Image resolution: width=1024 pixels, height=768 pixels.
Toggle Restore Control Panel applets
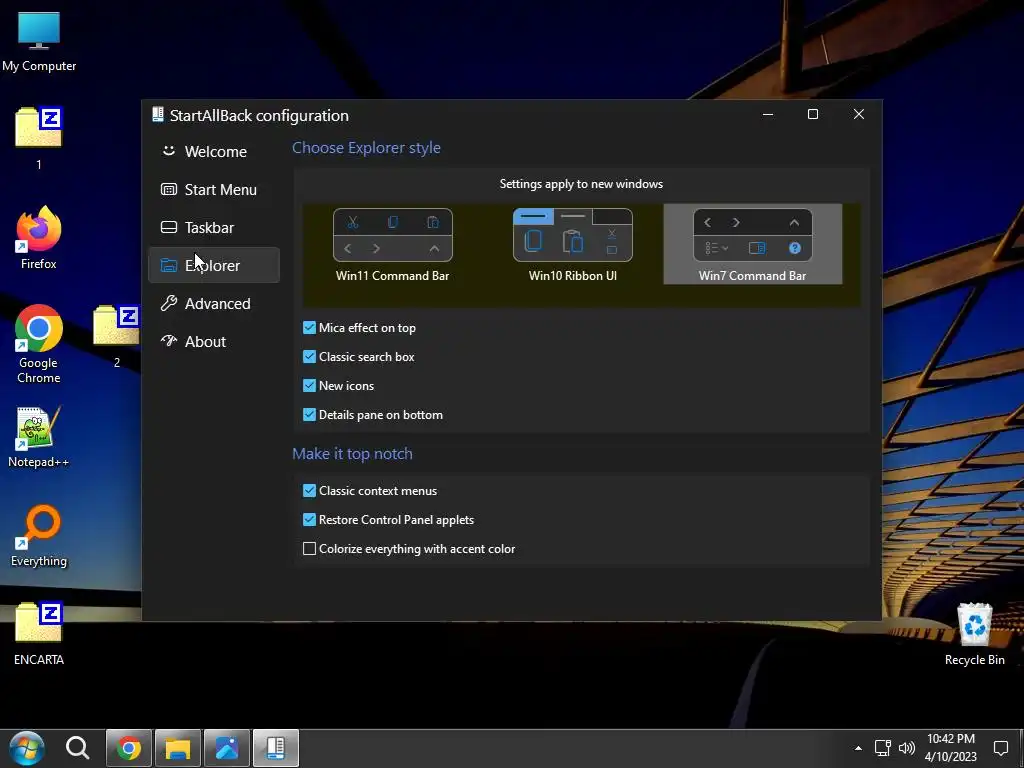pos(310,520)
